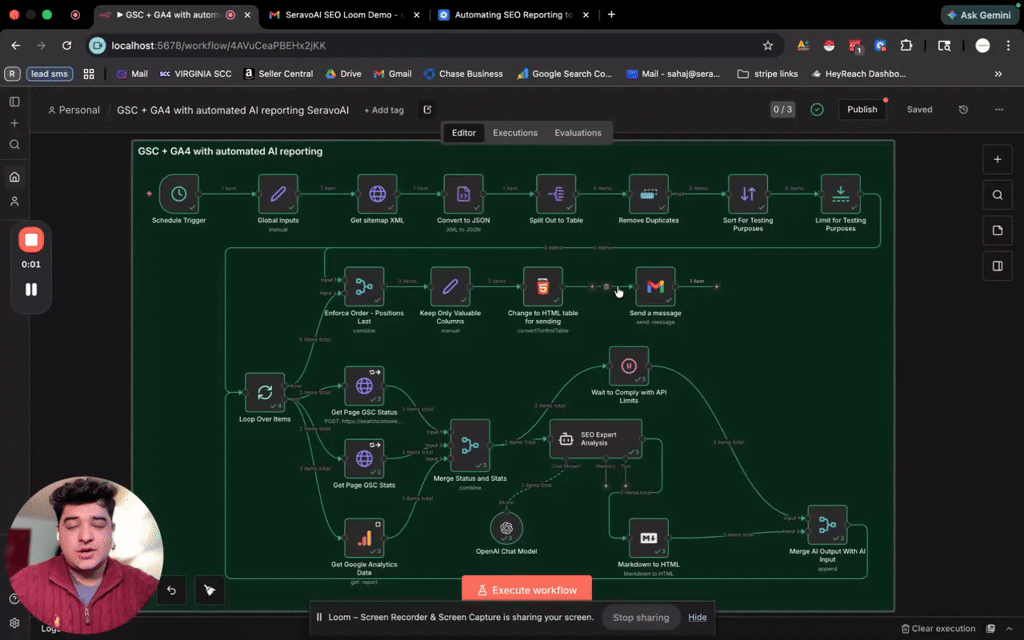Viewport: 1024px width, 640px height.
Task: Click the Remove Duplicates node
Action: [647, 196]
